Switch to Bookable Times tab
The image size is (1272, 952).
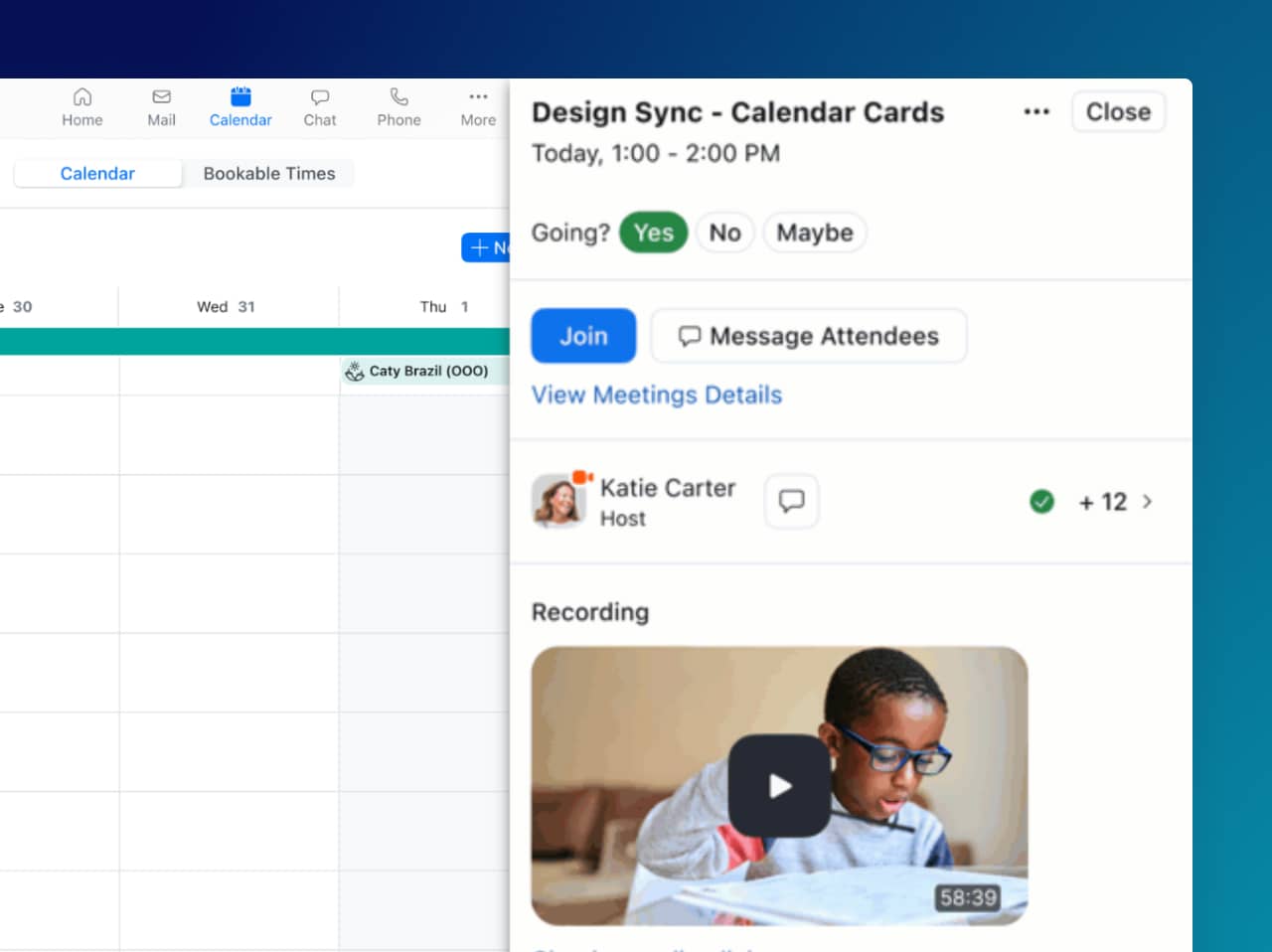pos(269,173)
